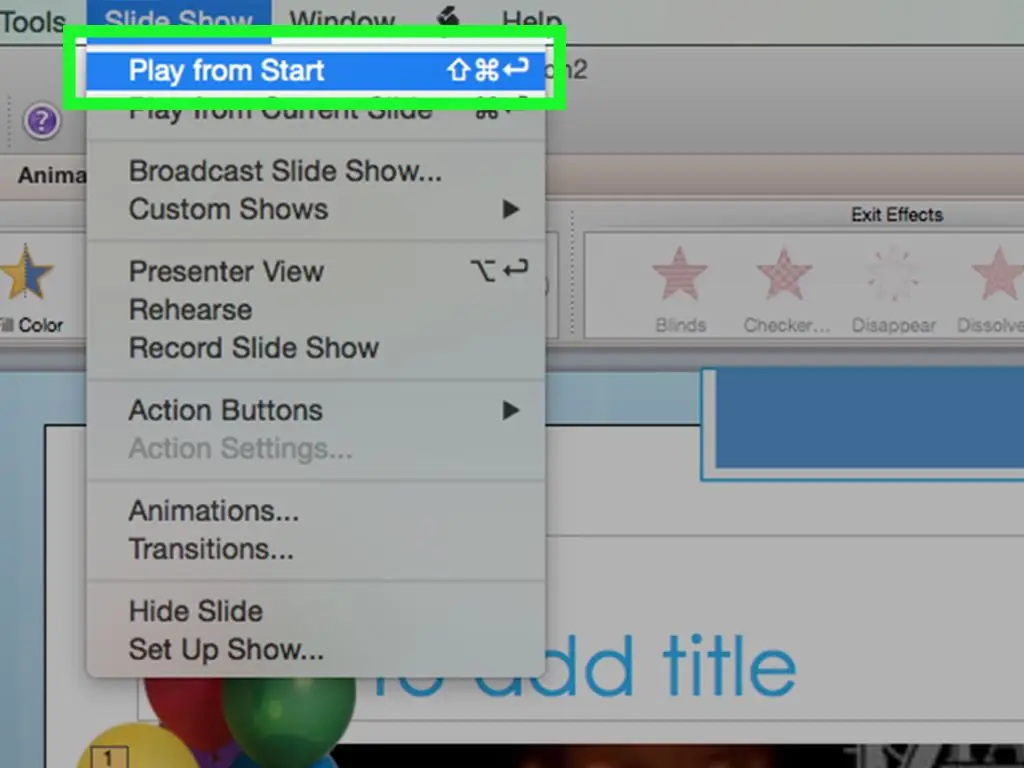Apply the Dissolve exit effect
This screenshot has height=768, width=1024.
991,289
